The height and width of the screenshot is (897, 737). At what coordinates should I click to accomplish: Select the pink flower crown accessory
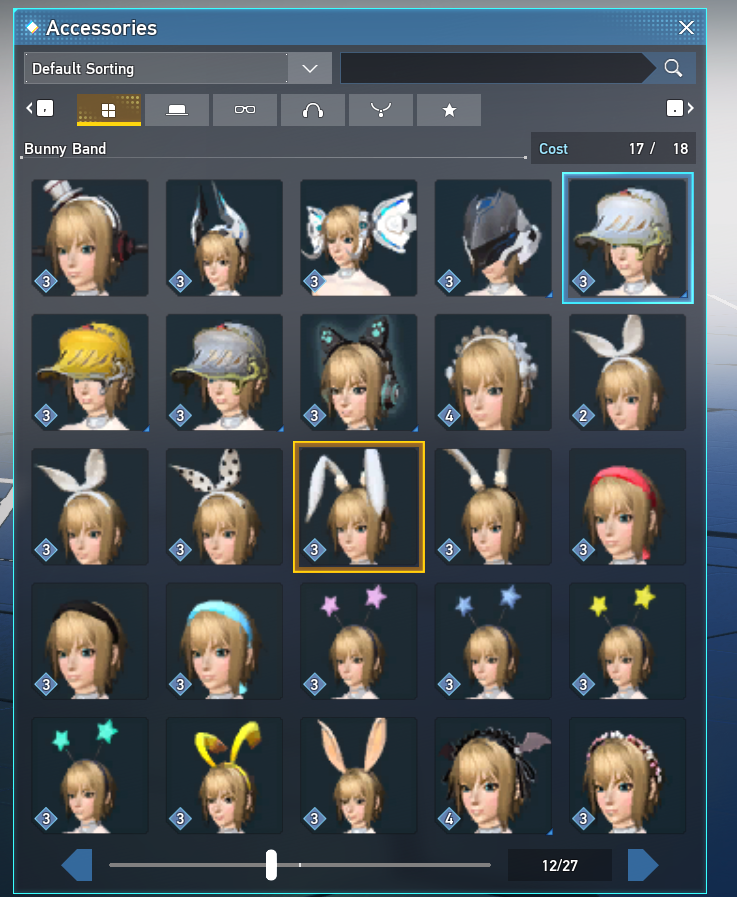(628, 776)
